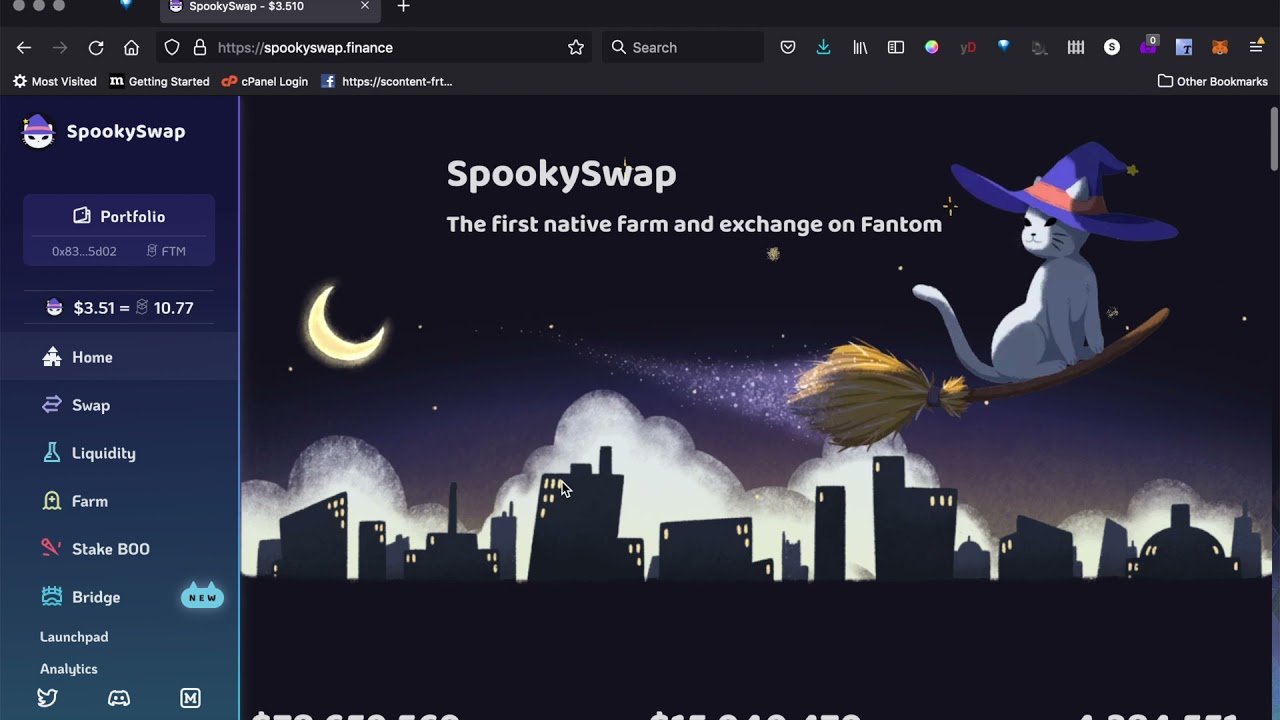This screenshot has height=720, width=1280.
Task: Focus the browser Search field
Action: tap(683, 47)
